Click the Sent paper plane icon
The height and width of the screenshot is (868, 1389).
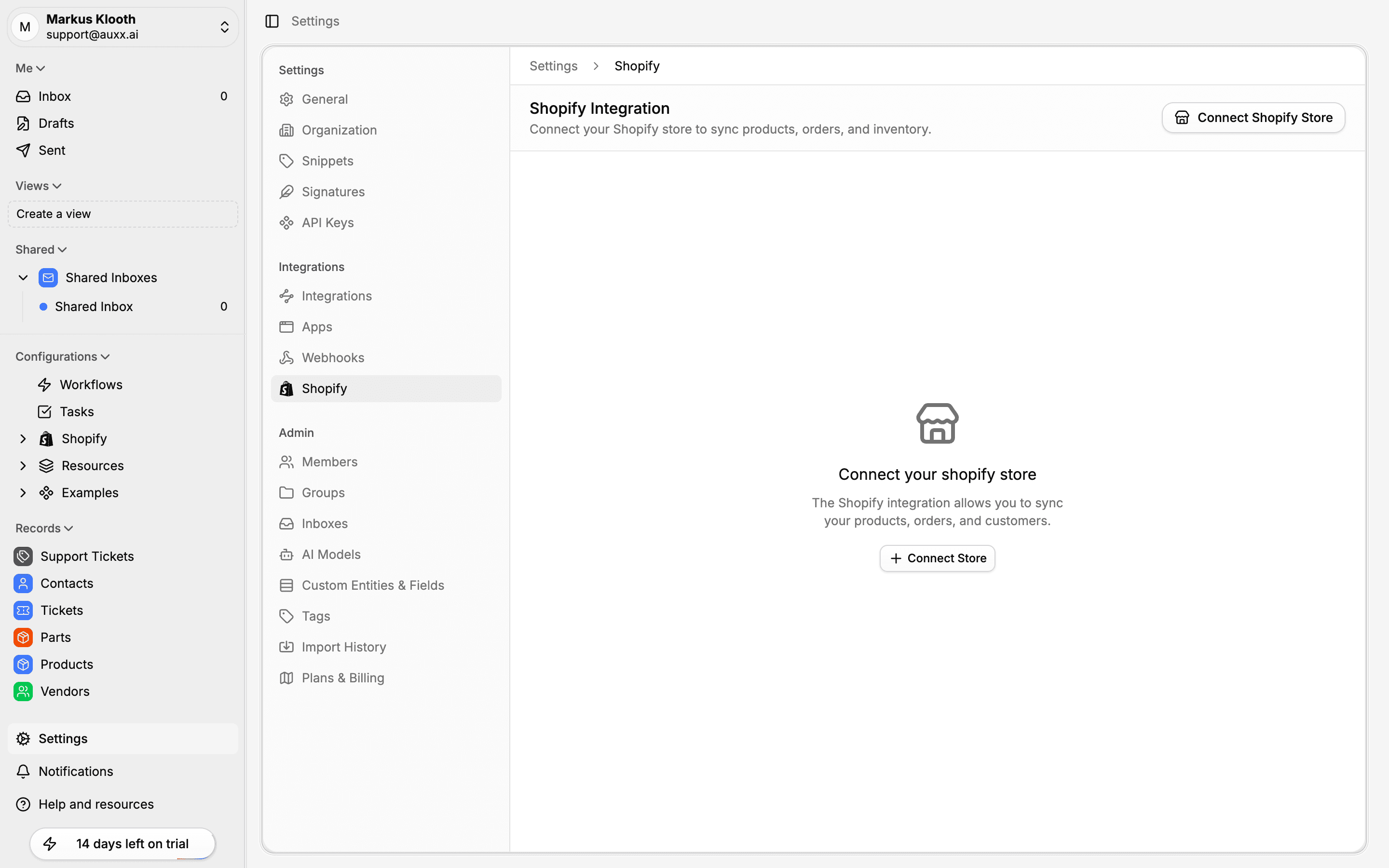click(23, 150)
